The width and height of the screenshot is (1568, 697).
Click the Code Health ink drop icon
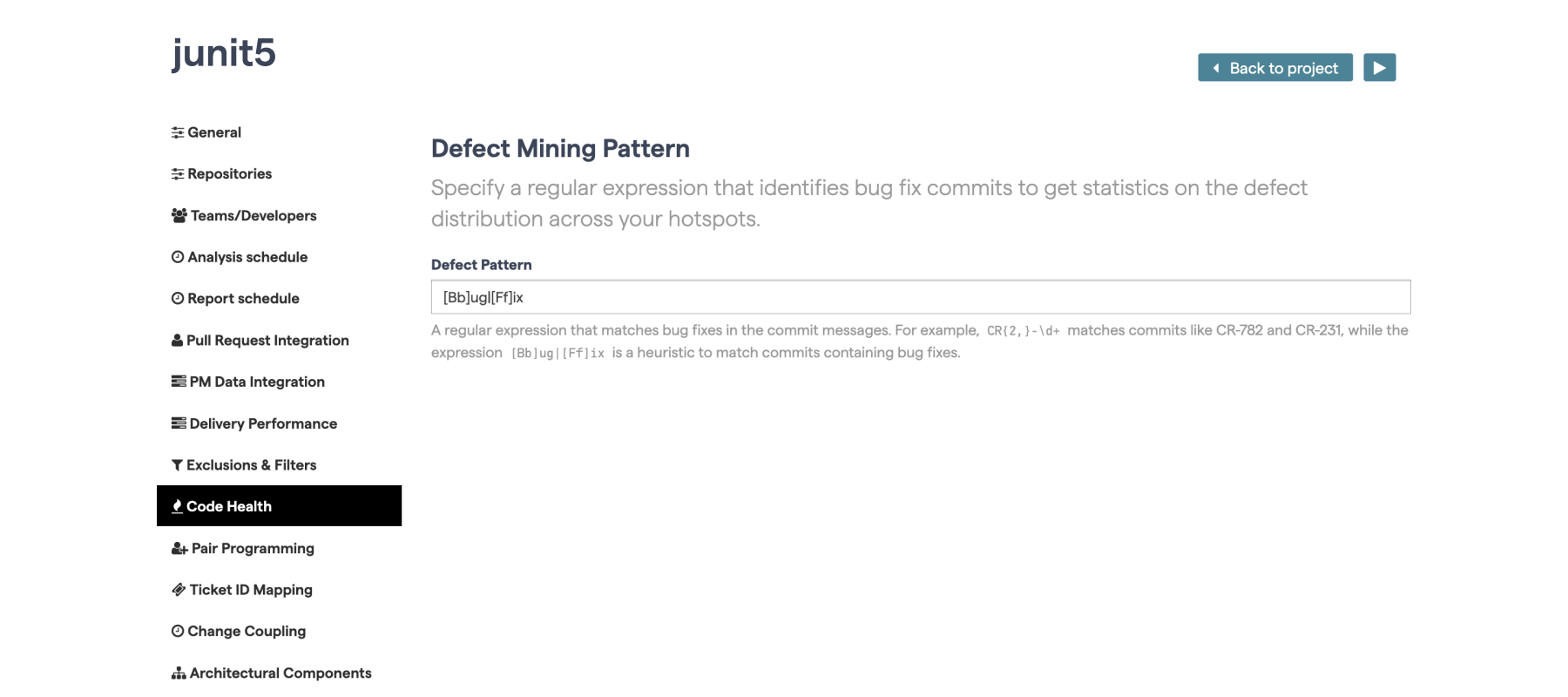pos(178,505)
